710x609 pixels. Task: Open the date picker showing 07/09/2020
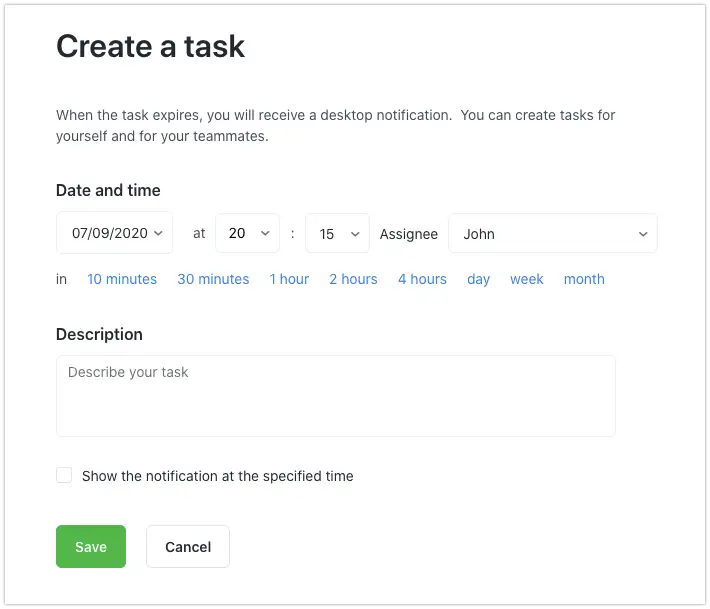tap(114, 233)
